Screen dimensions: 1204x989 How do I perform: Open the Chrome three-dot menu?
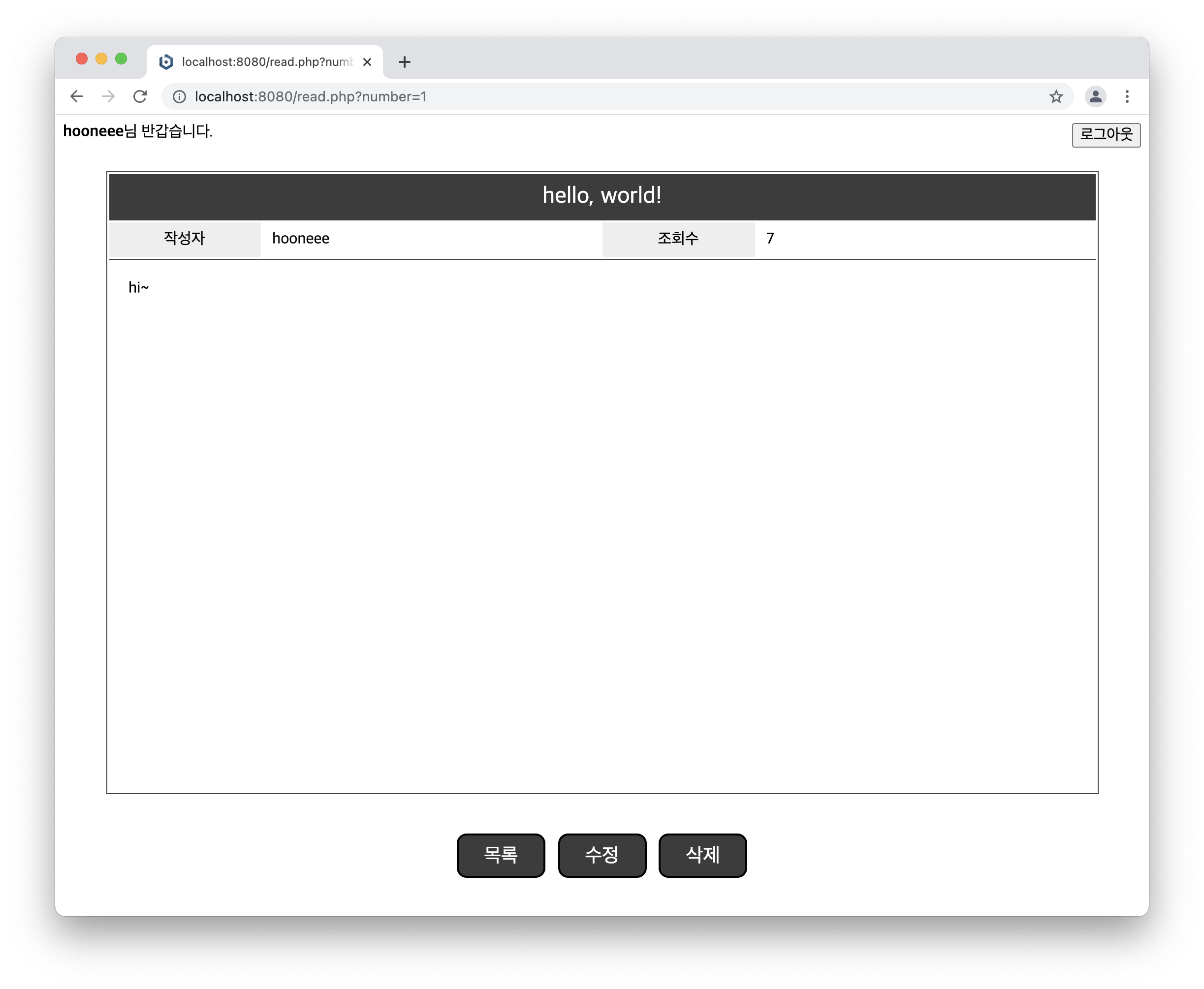[1127, 97]
